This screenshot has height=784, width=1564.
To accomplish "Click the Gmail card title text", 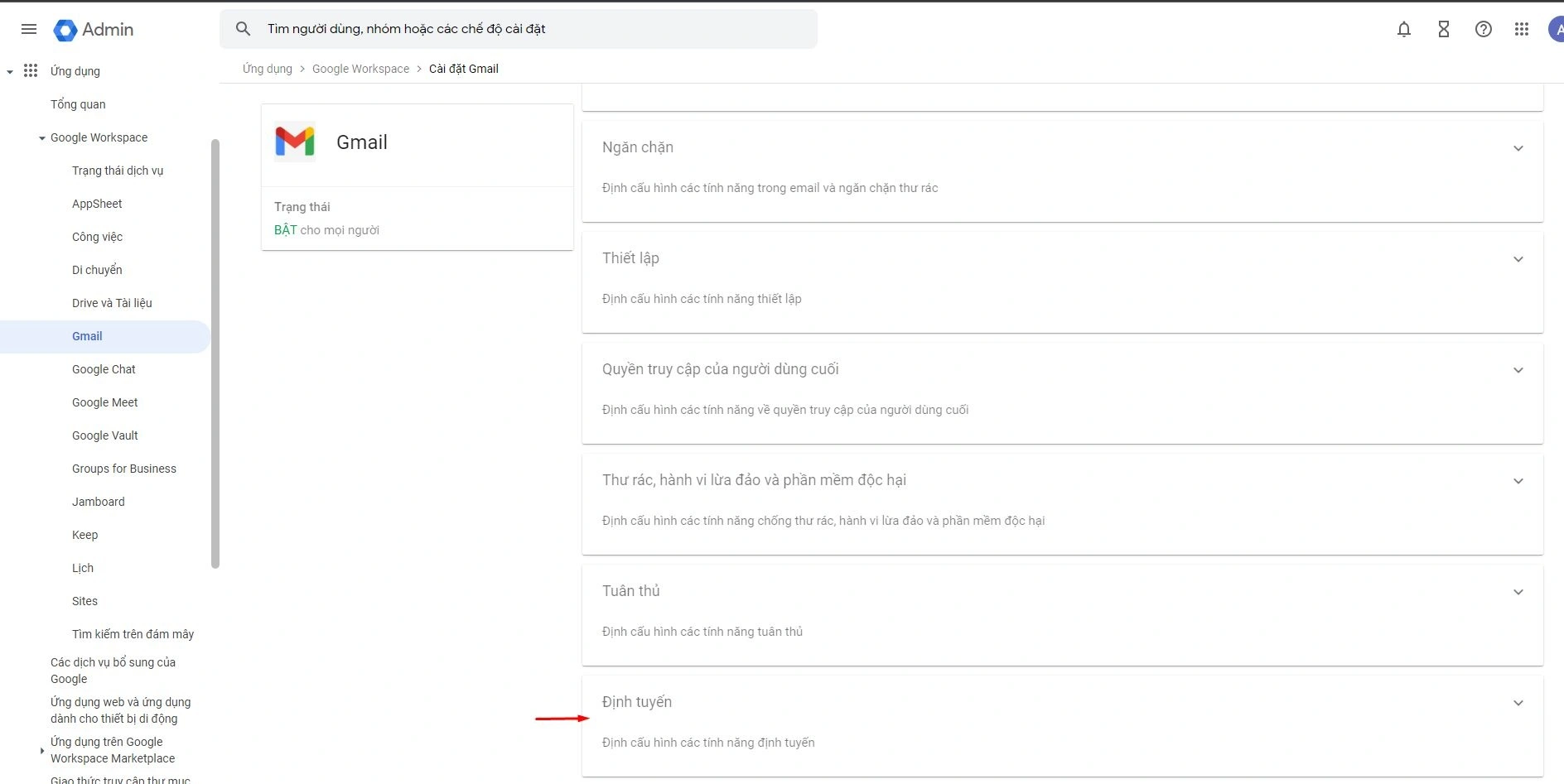I will [x=362, y=142].
